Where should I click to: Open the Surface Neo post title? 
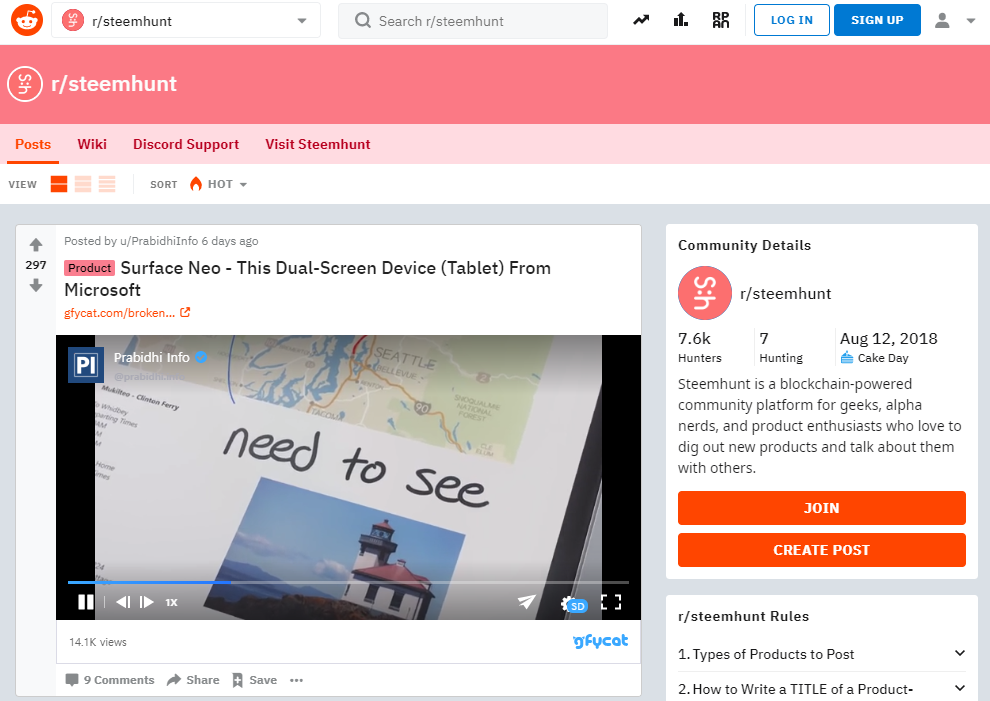(x=307, y=279)
